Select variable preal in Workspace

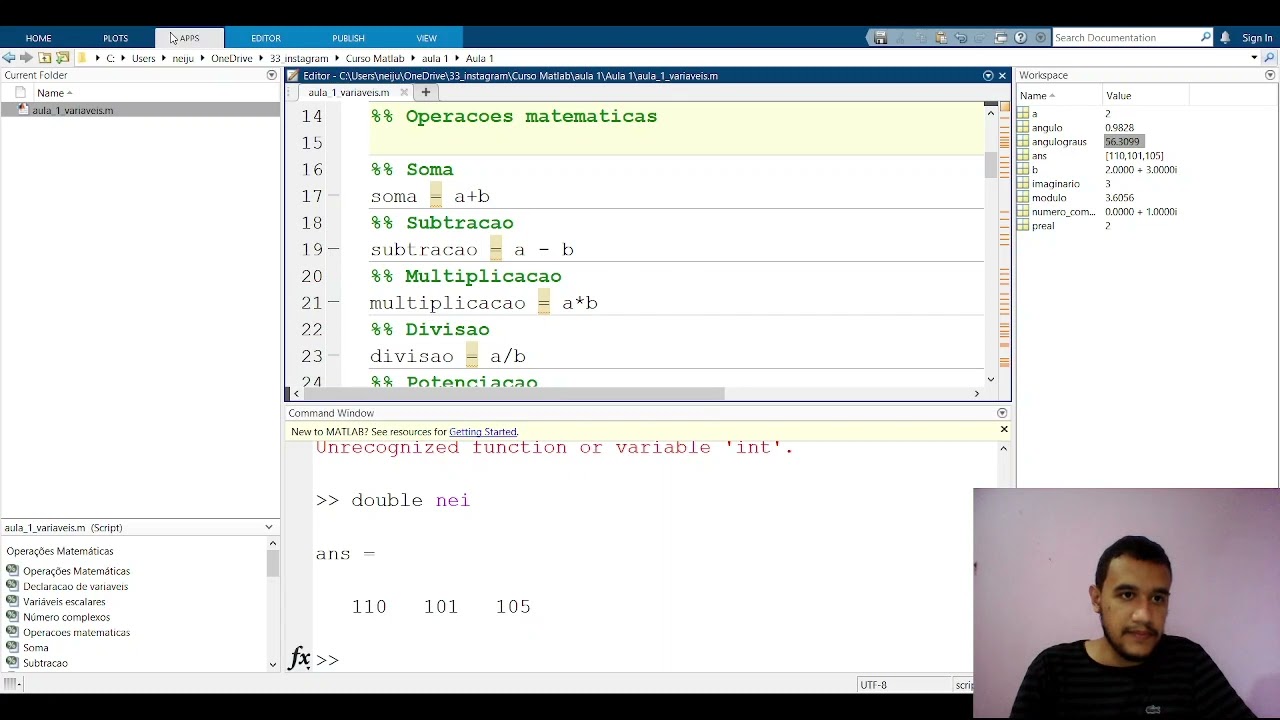(1043, 226)
